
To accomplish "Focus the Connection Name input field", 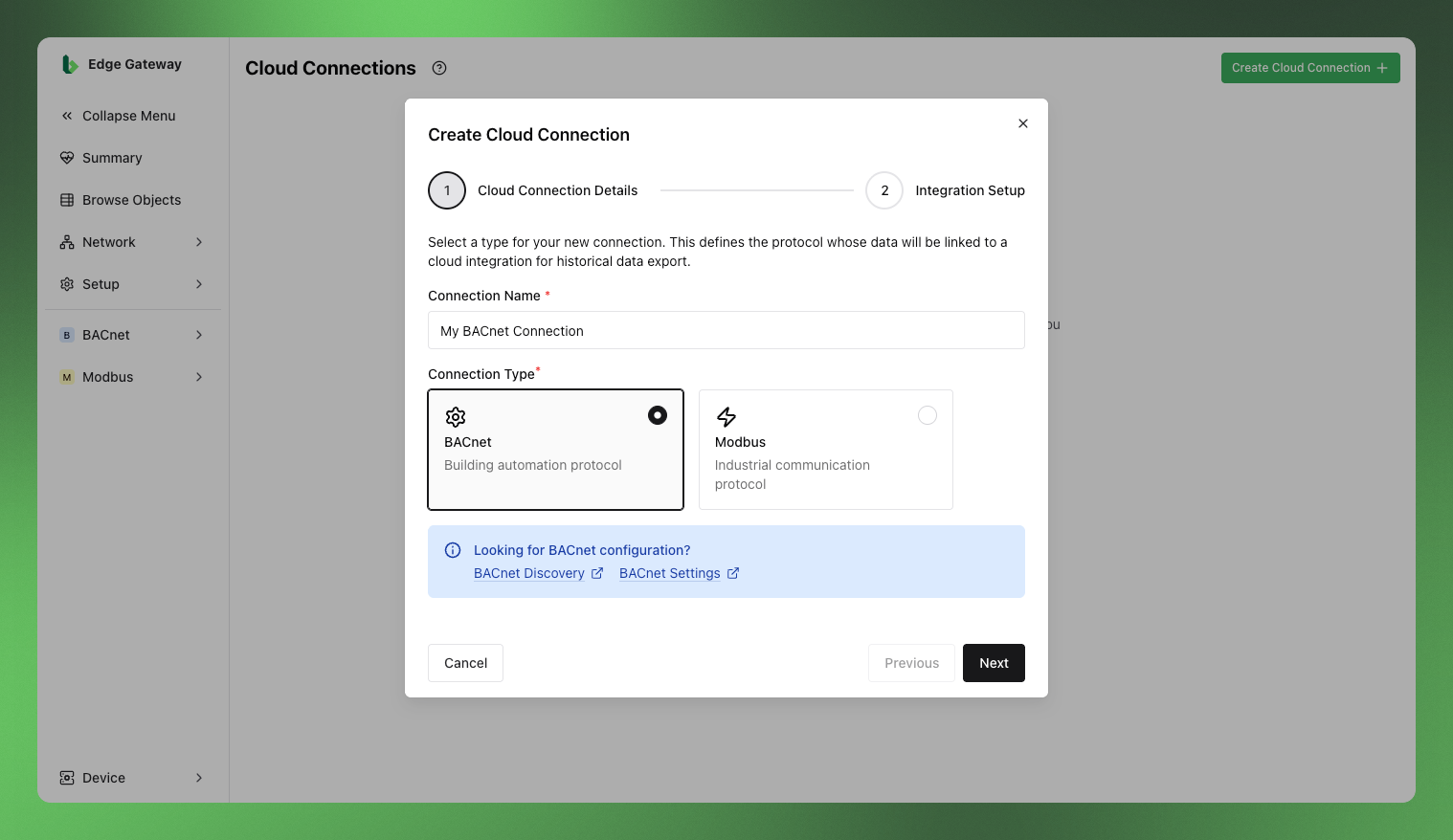I will coord(726,330).
